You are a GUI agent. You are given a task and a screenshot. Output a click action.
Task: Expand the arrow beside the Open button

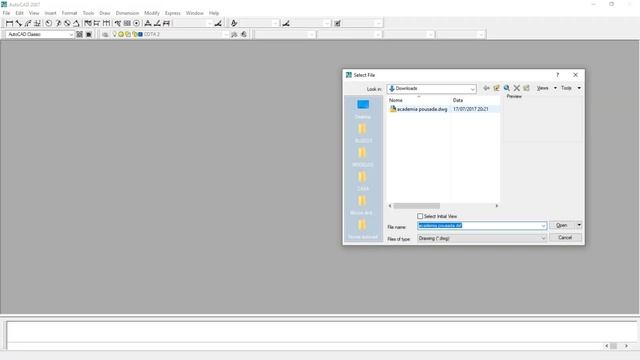pyautogui.click(x=579, y=225)
